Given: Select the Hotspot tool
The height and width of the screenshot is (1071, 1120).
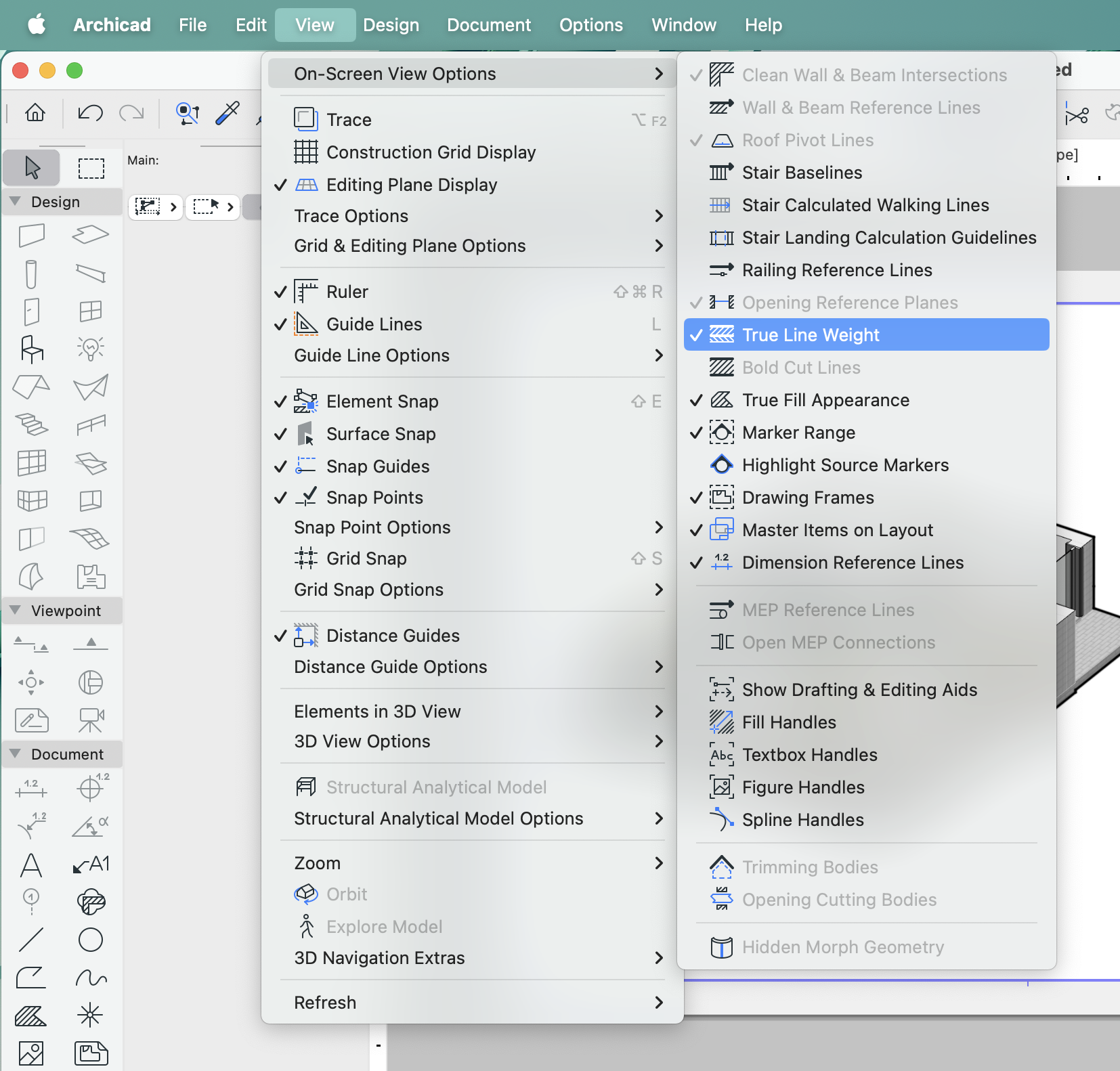Looking at the screenshot, I should pyautogui.click(x=91, y=1015).
